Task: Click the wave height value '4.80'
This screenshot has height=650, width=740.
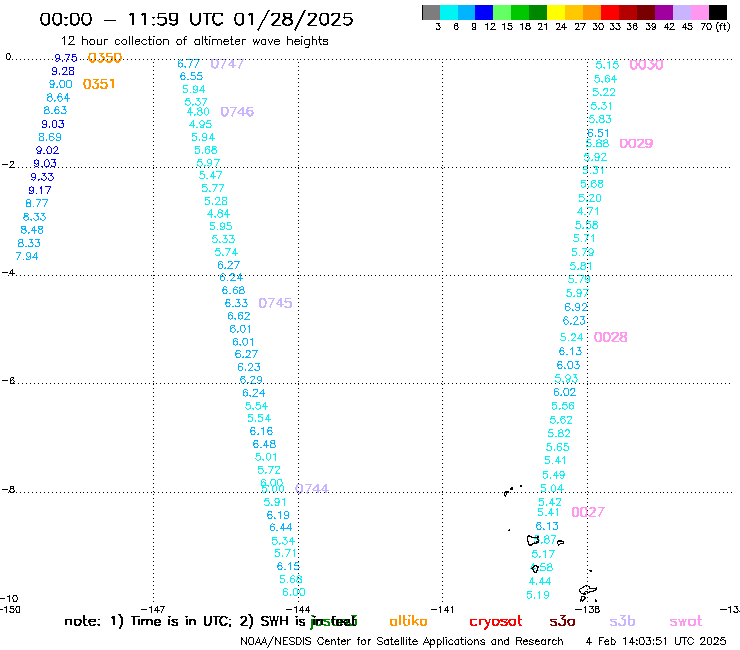Action: tap(198, 112)
